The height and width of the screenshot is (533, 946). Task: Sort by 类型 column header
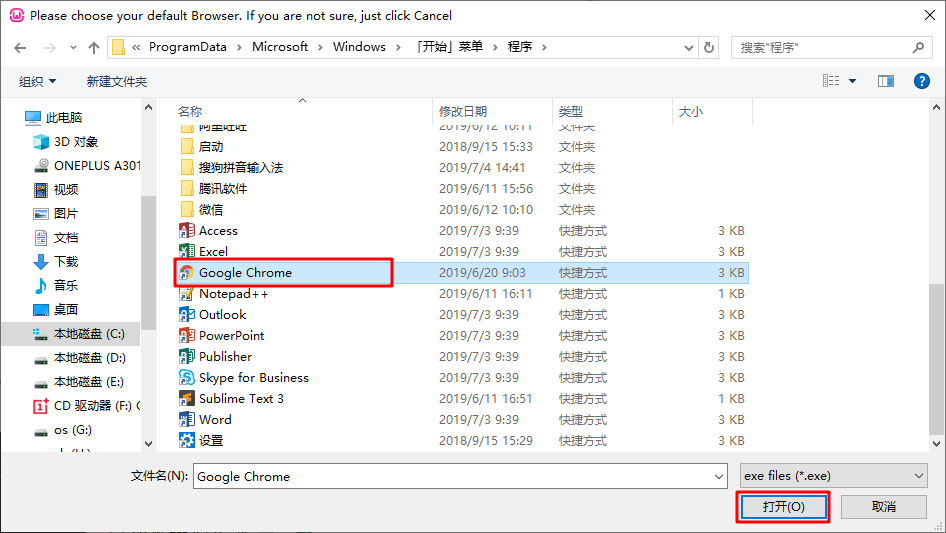click(571, 111)
